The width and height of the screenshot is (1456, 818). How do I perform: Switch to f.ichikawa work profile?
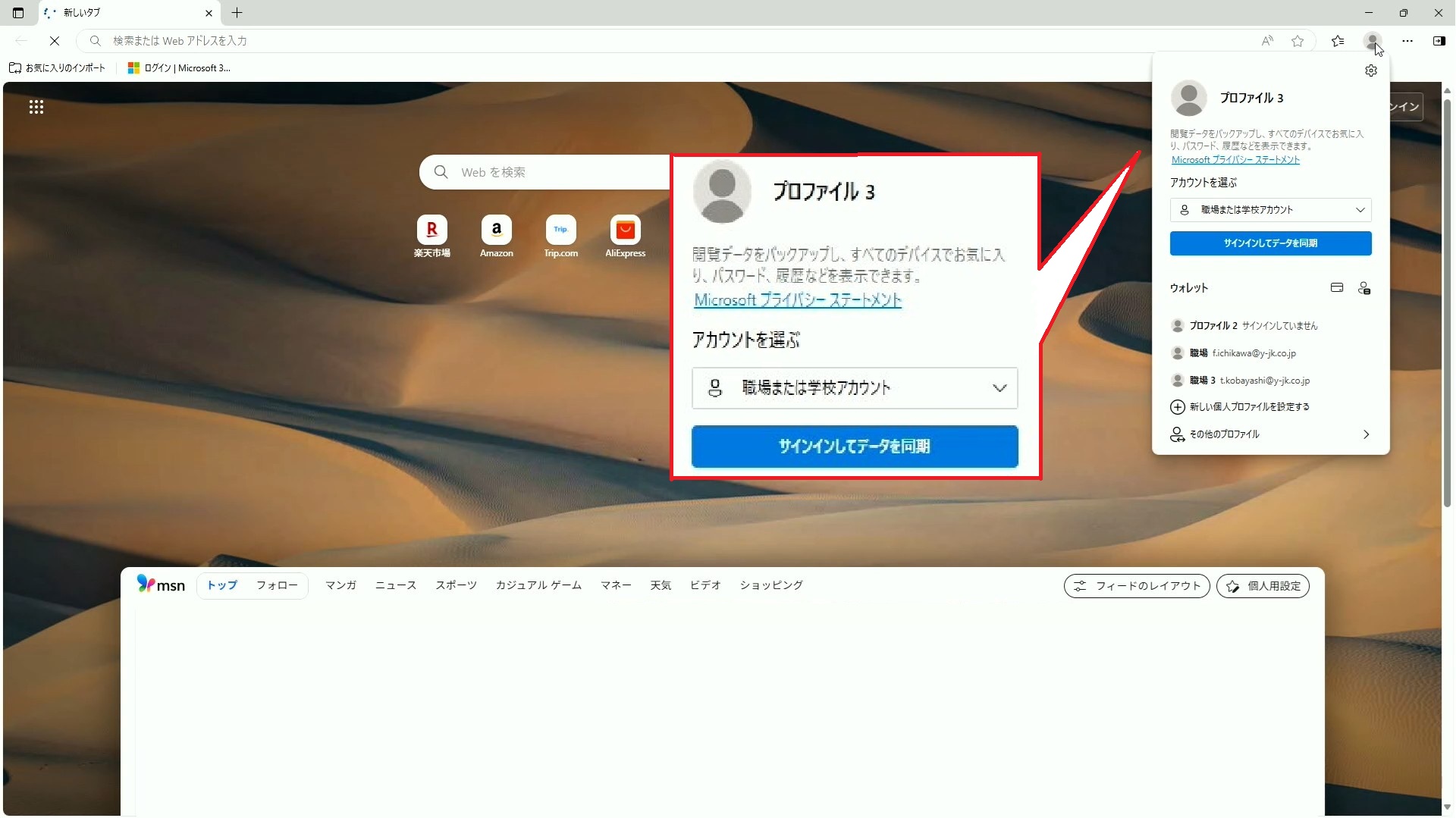click(1242, 353)
